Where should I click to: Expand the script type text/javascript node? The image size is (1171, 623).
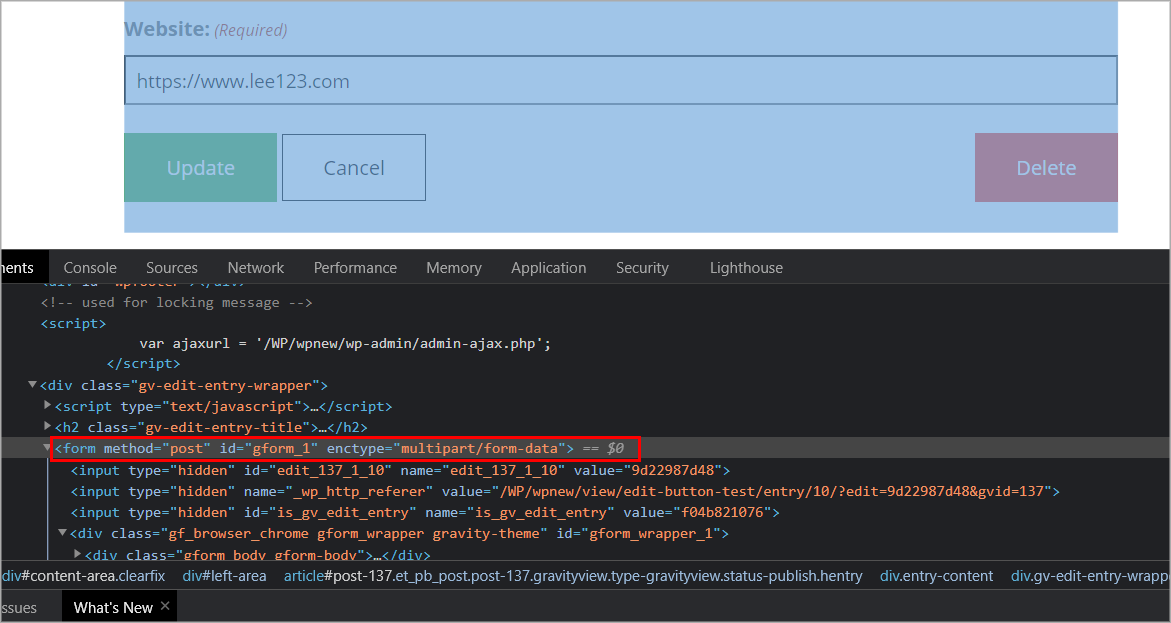pyautogui.click(x=48, y=406)
